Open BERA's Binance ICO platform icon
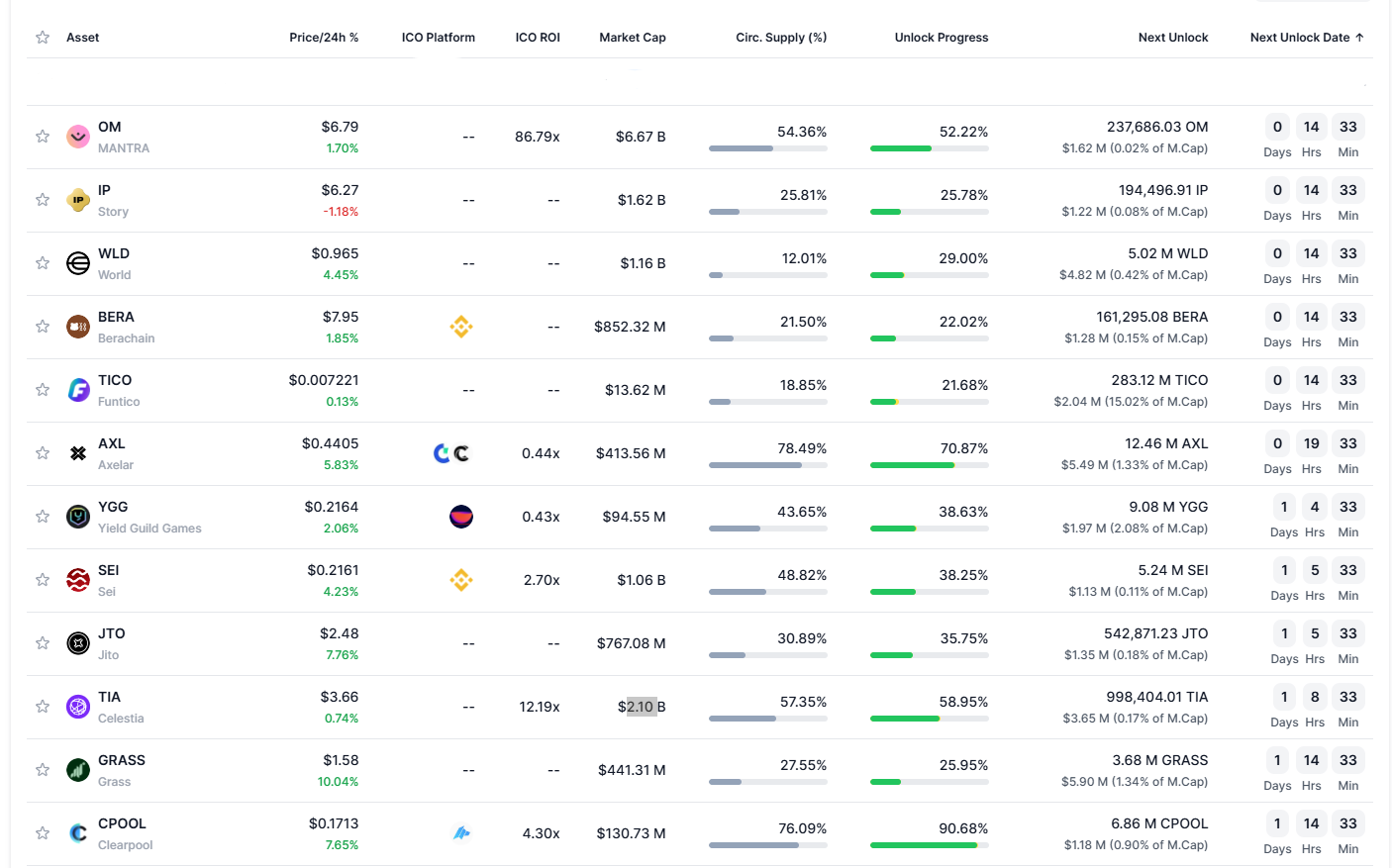 pos(461,327)
